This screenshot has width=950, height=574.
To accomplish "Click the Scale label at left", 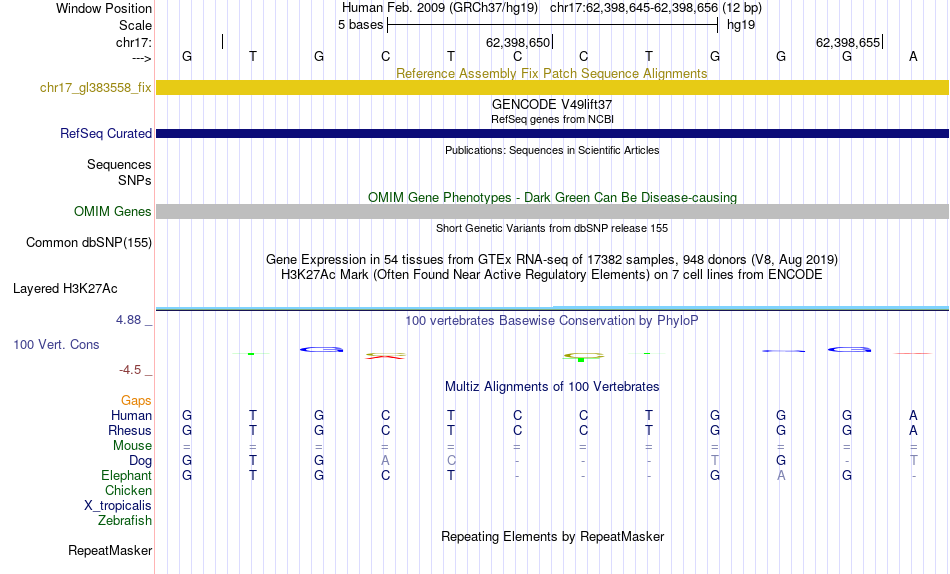I will tap(136, 25).
